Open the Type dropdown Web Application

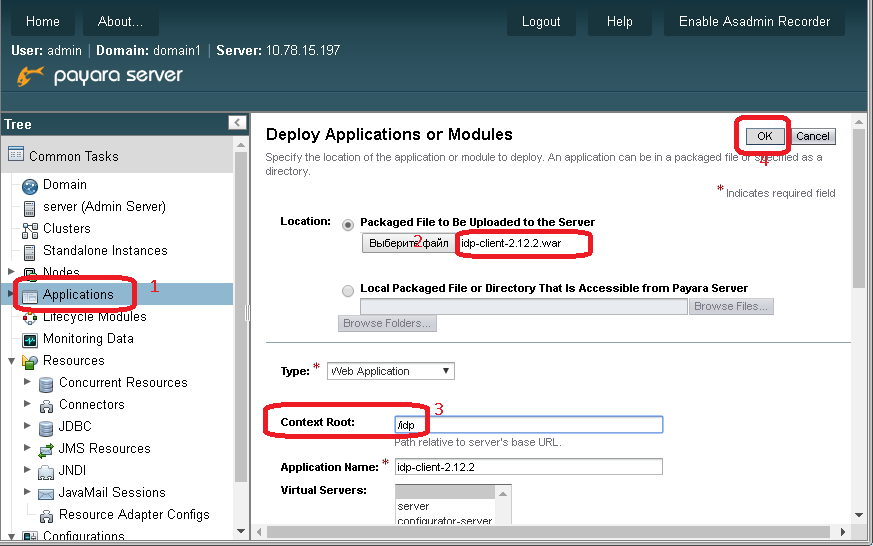point(390,371)
